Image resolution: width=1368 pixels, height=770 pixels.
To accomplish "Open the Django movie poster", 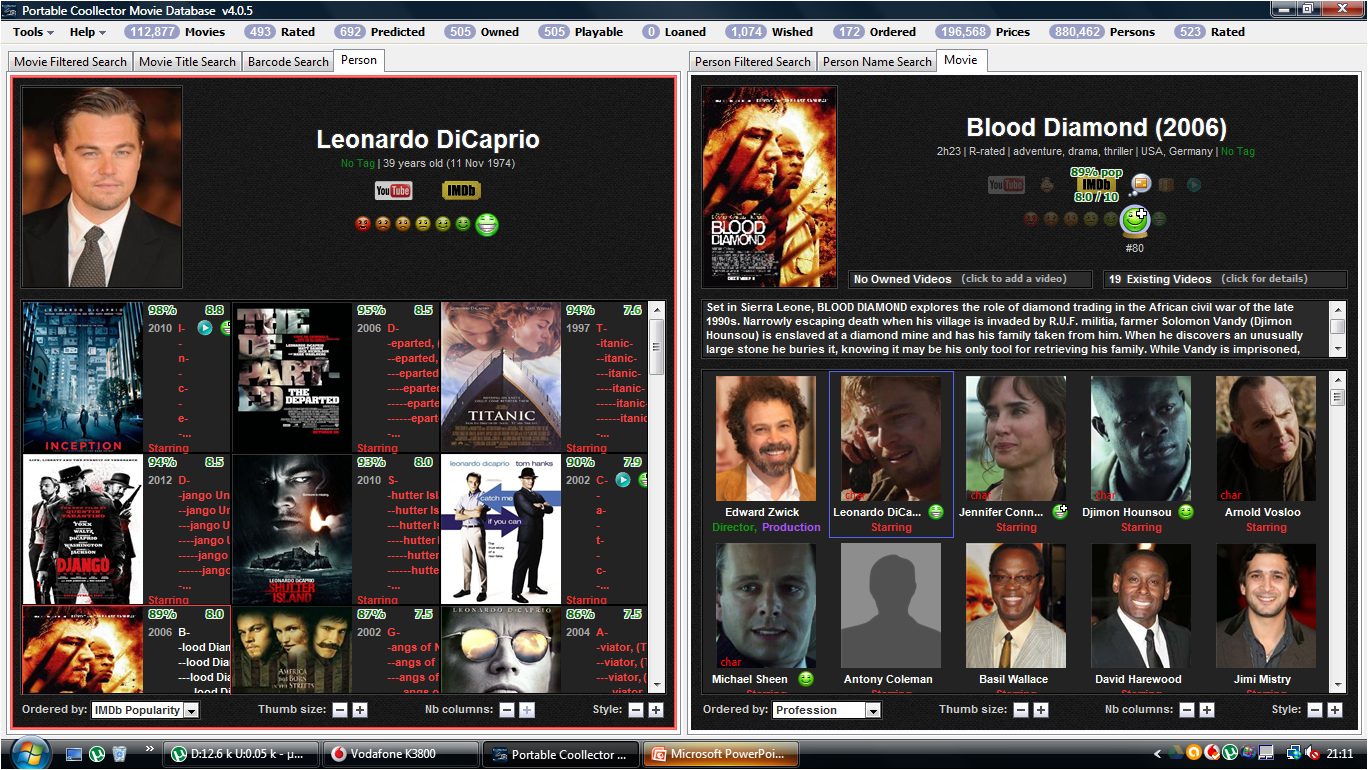I will pos(83,530).
